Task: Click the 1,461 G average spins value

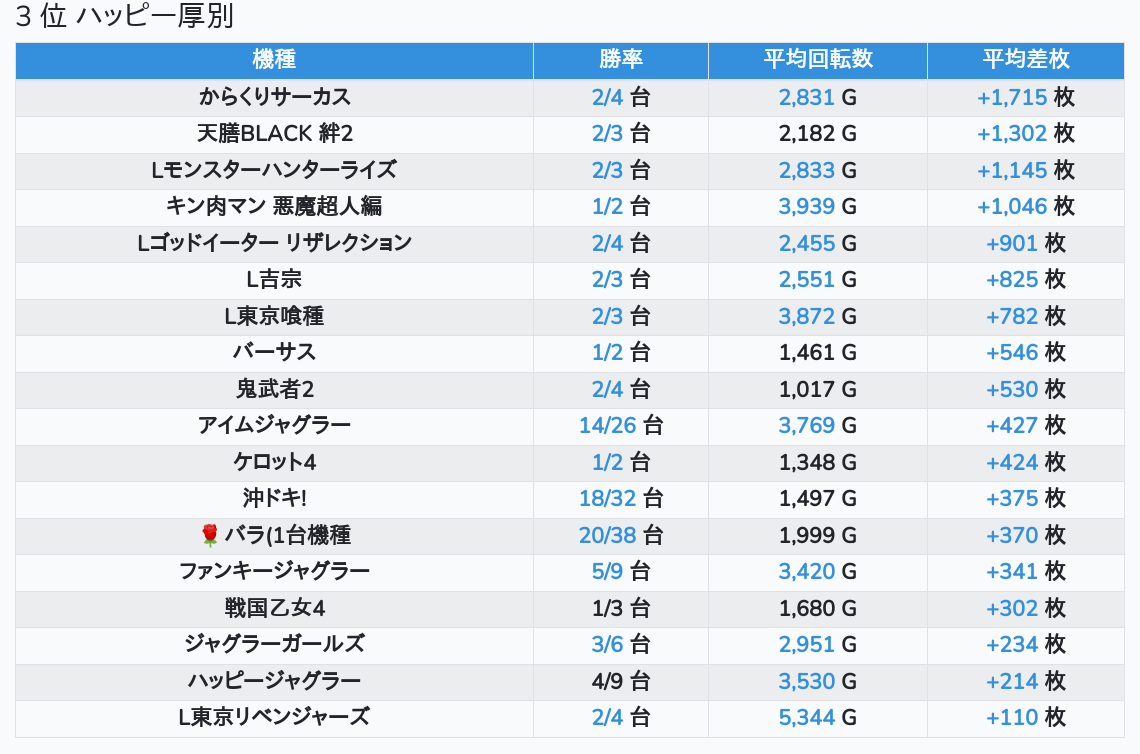Action: tap(818, 353)
